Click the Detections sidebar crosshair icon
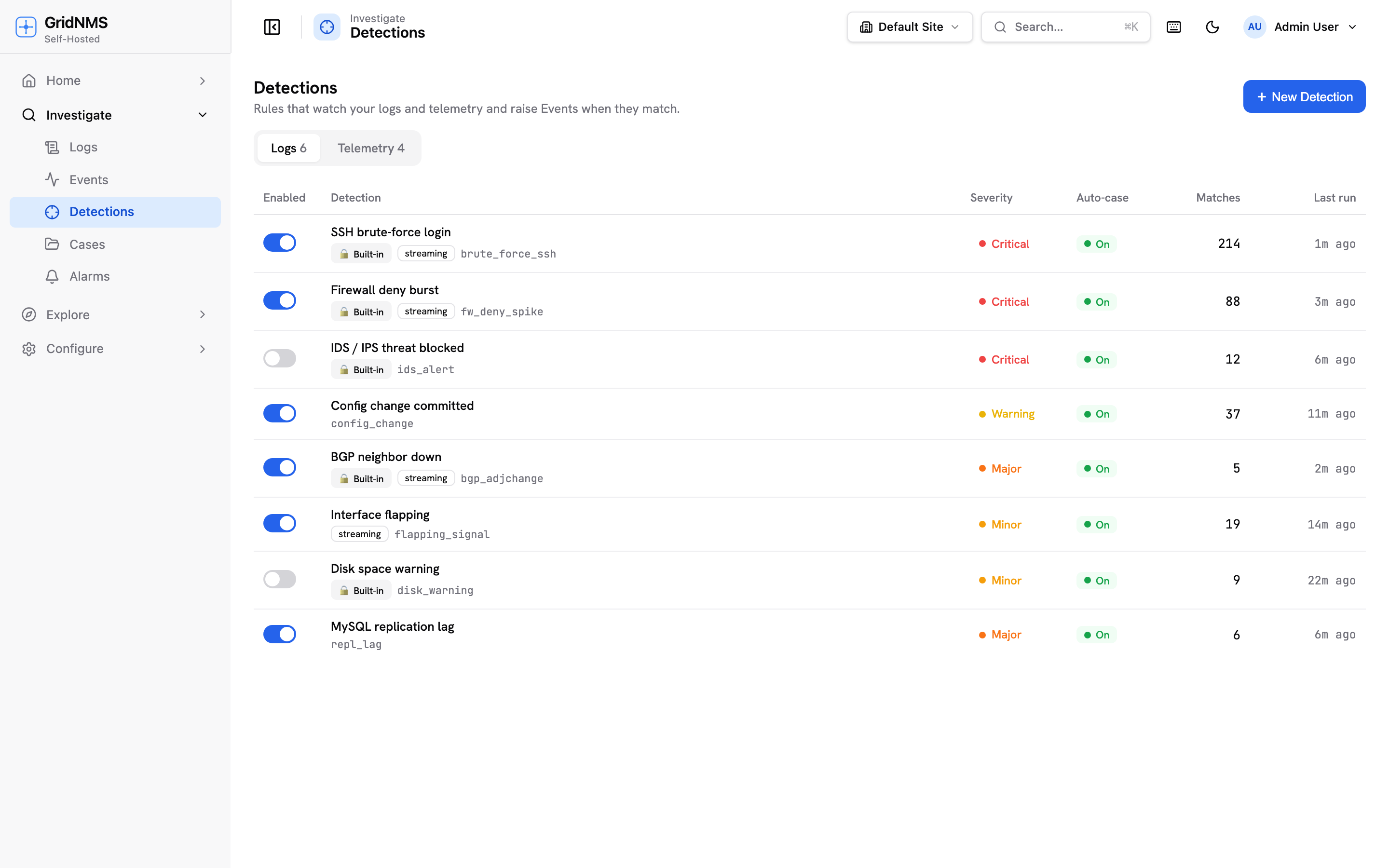1389x868 pixels. pos(52,212)
